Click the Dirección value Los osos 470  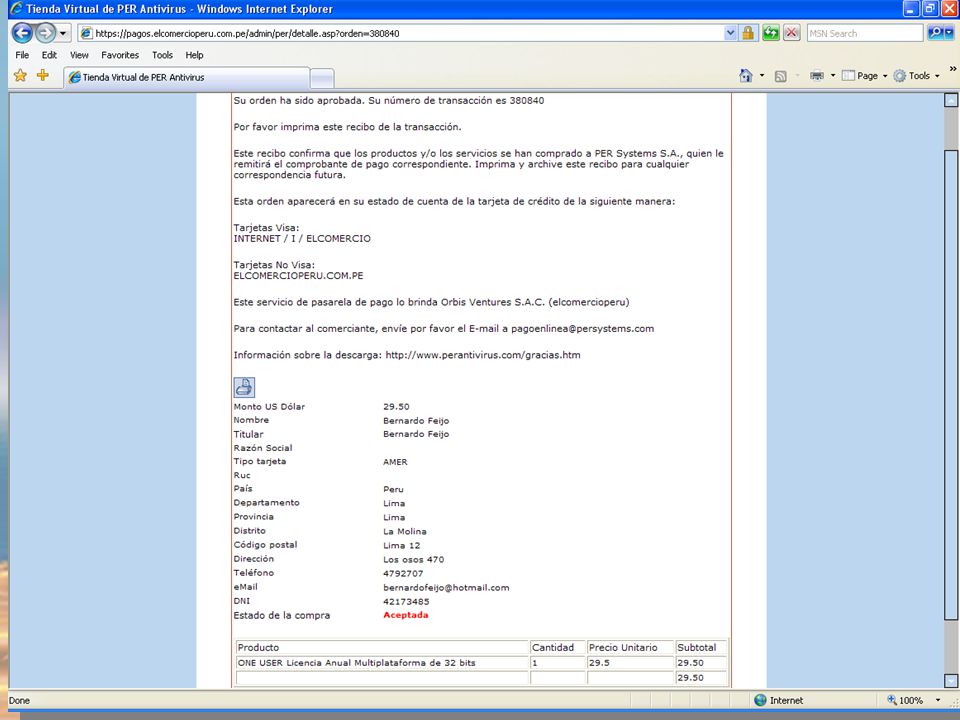413,560
